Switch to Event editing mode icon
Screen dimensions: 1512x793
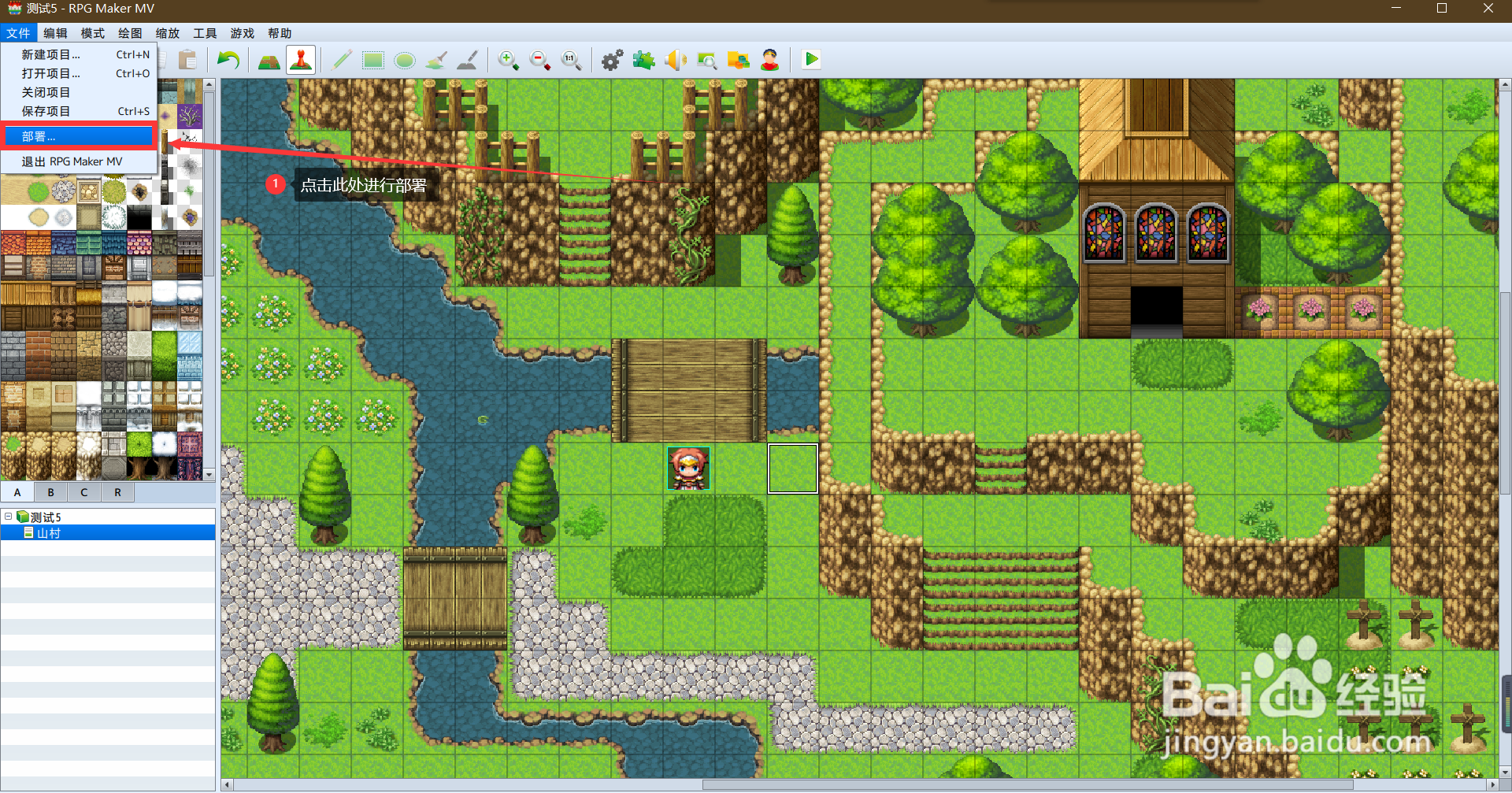click(x=301, y=60)
